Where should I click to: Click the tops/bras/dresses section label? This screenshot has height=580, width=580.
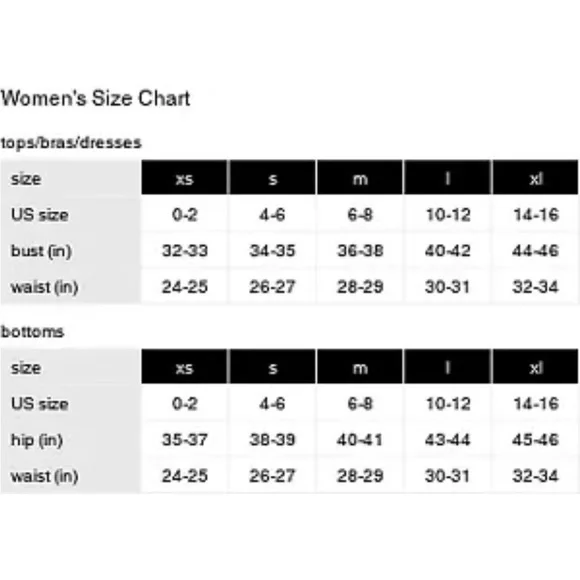click(x=71, y=142)
